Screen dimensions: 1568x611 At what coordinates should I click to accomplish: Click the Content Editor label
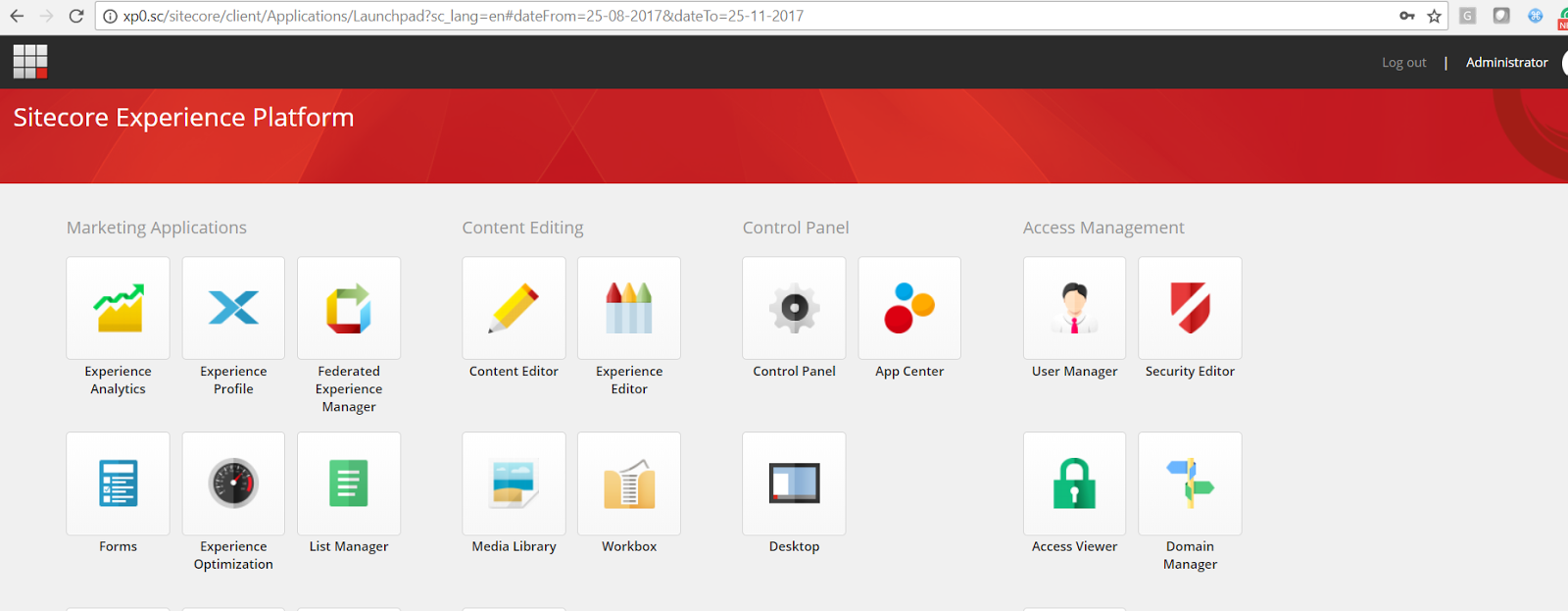(x=514, y=371)
